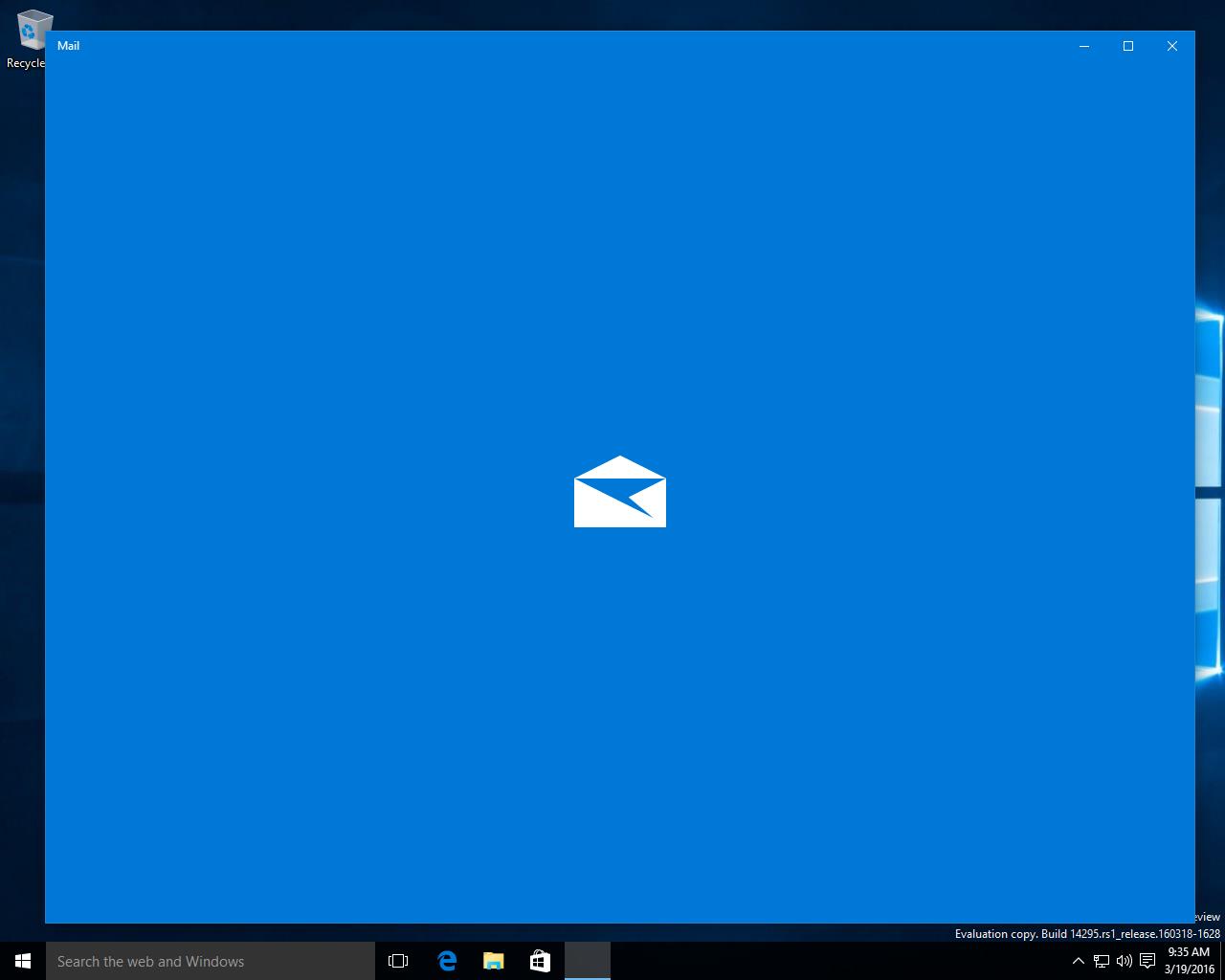Open the volume control tray icon

1125,961
